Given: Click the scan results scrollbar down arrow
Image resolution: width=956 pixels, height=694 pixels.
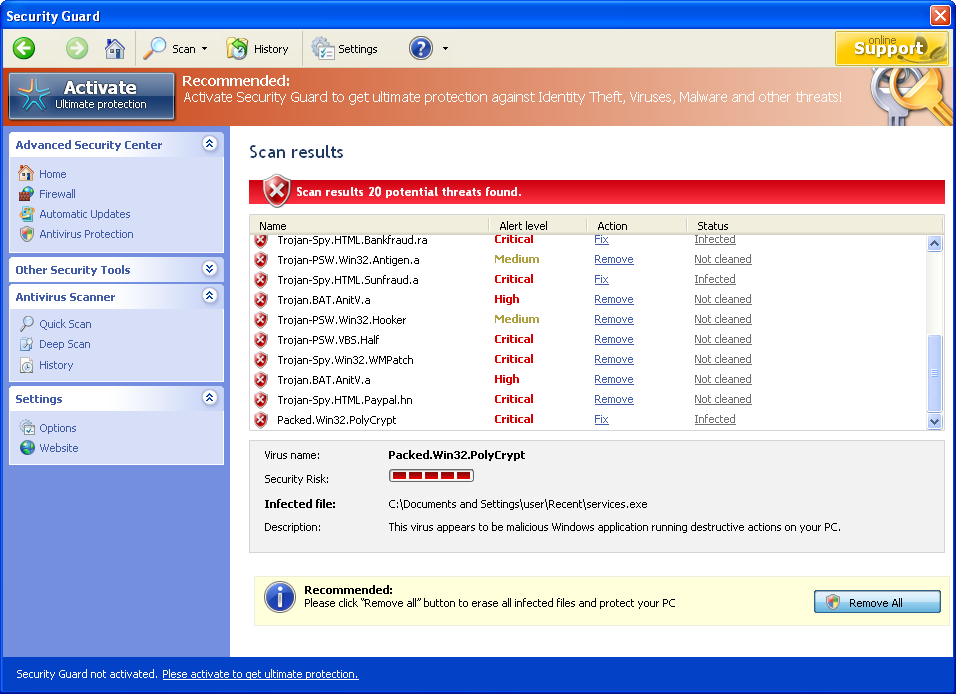Looking at the screenshot, I should 934,421.
